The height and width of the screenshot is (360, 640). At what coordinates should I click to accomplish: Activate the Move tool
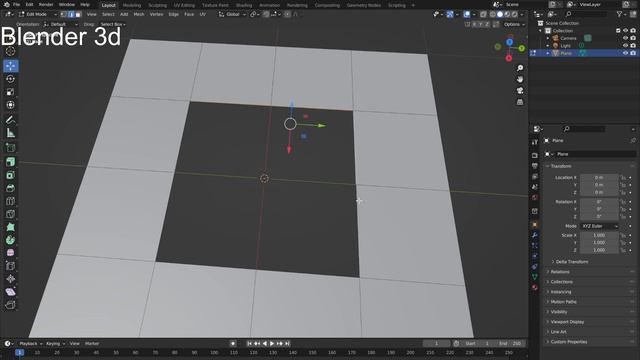11,66
